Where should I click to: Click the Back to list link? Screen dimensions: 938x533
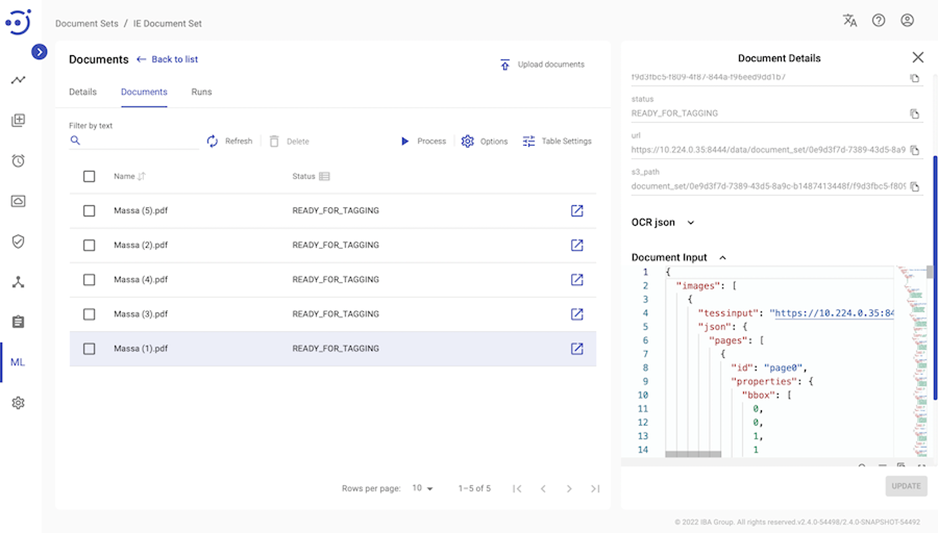pyautogui.click(x=167, y=60)
